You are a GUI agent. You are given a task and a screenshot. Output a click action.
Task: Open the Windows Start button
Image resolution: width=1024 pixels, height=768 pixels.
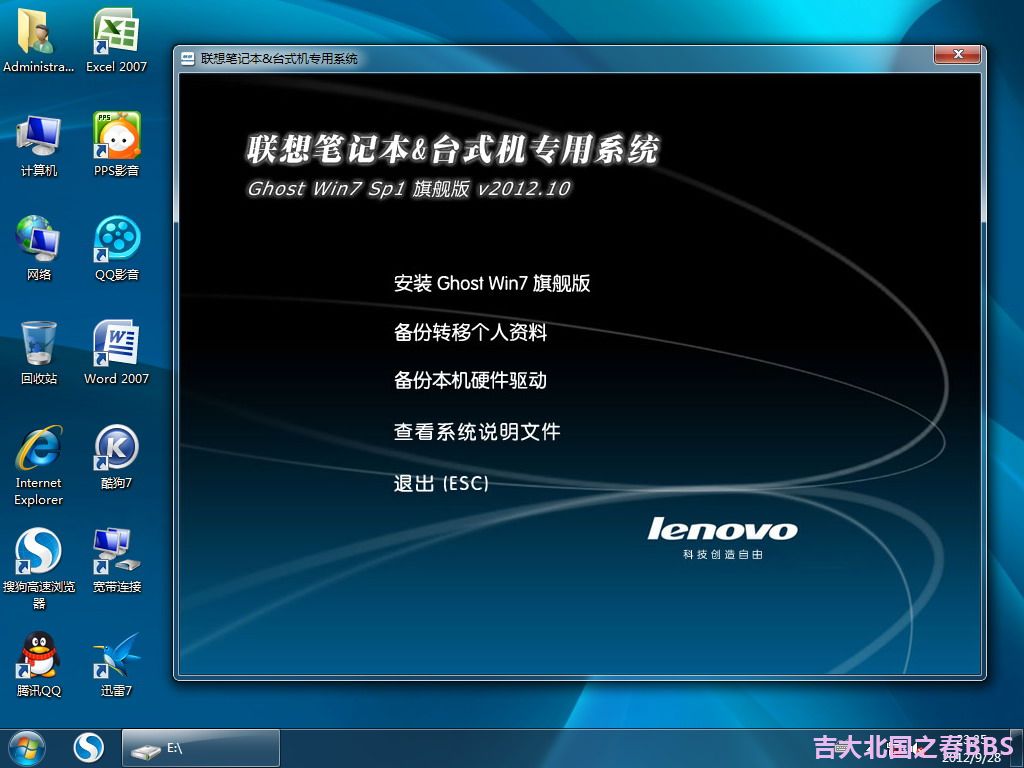(27, 748)
